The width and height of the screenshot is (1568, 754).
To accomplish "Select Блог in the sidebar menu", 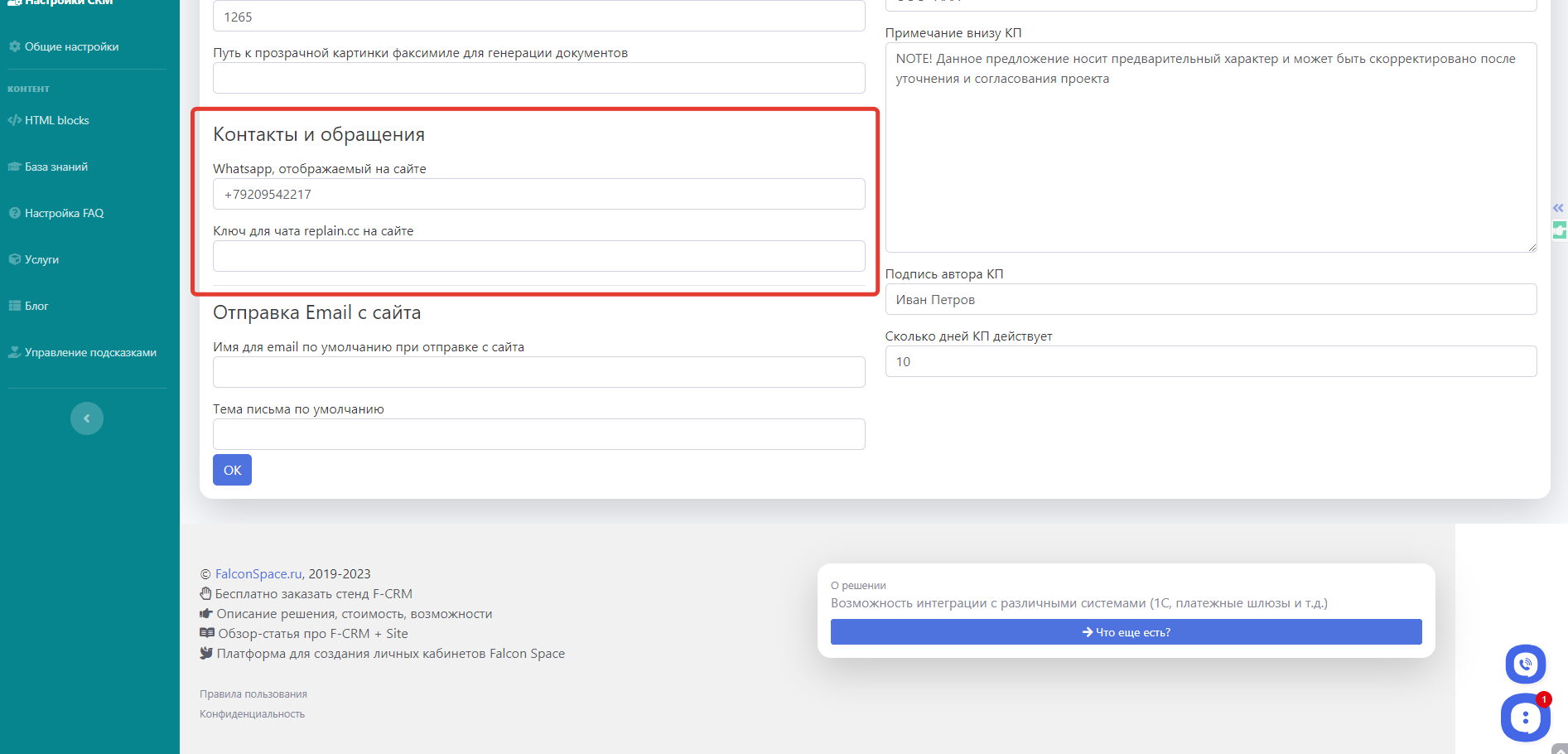I will tap(36, 306).
